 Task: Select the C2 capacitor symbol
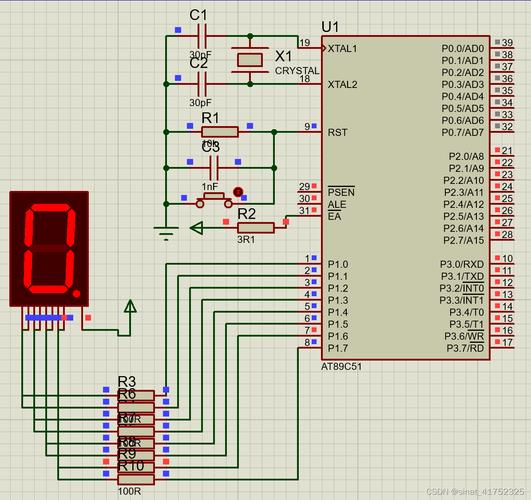pyautogui.click(x=202, y=84)
